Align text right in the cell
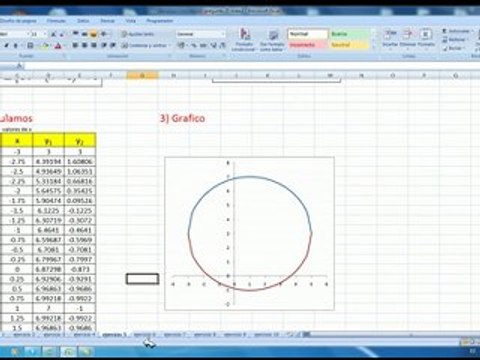Image resolution: width=480 pixels, height=360 pixels. tap(94, 45)
